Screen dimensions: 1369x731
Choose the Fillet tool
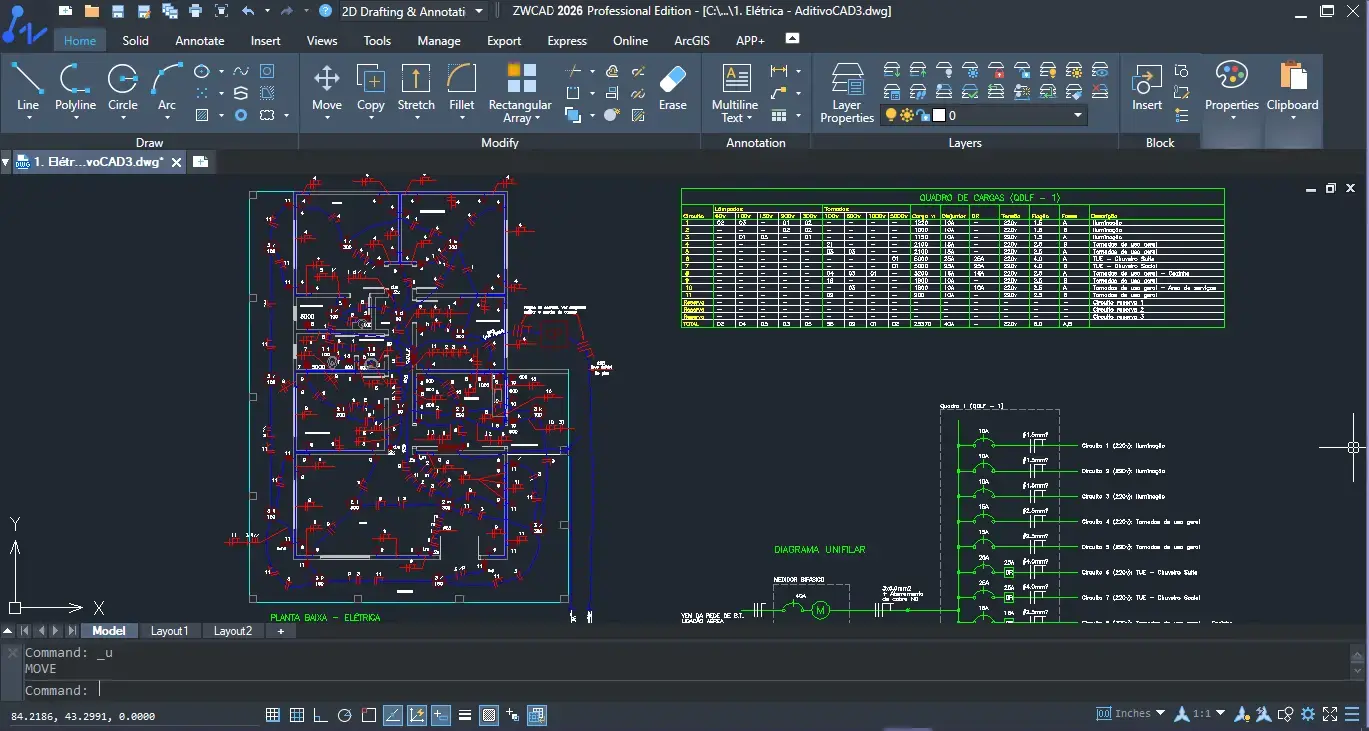[461, 88]
